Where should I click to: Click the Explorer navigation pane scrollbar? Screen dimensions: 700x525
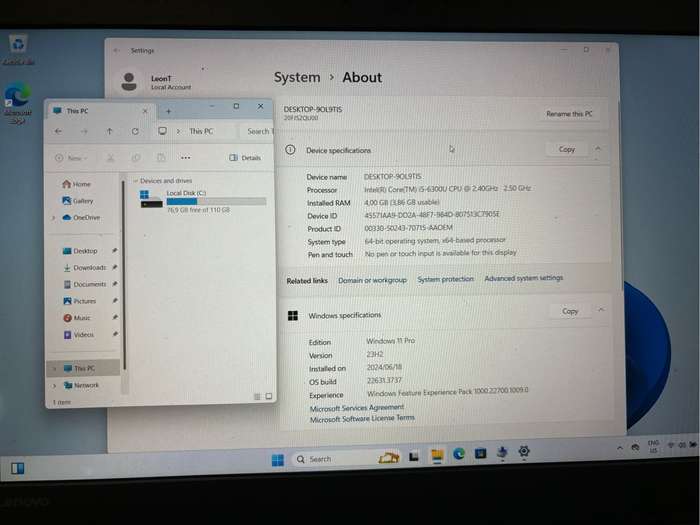click(124, 275)
